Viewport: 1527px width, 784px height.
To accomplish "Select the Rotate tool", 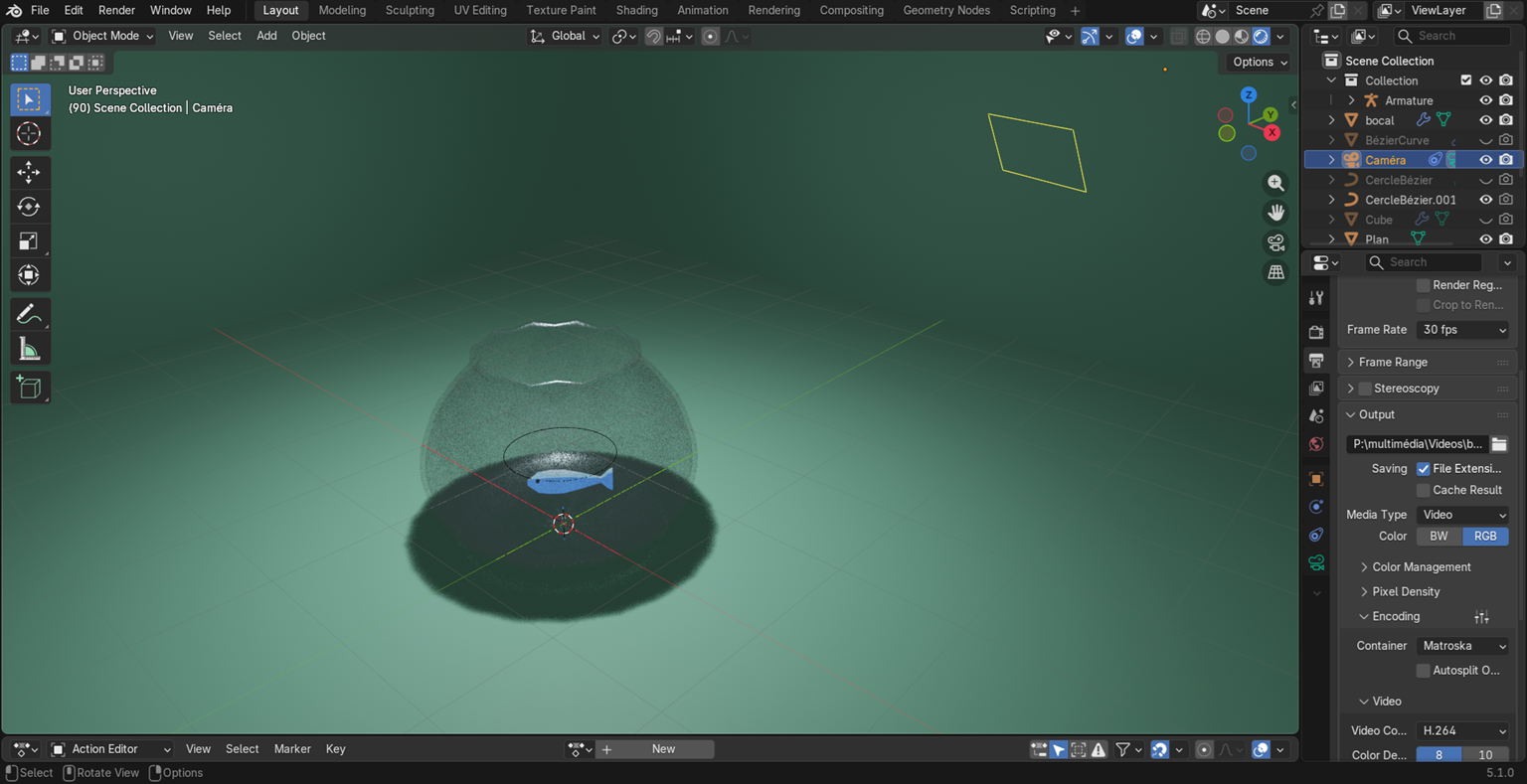I will (x=28, y=207).
